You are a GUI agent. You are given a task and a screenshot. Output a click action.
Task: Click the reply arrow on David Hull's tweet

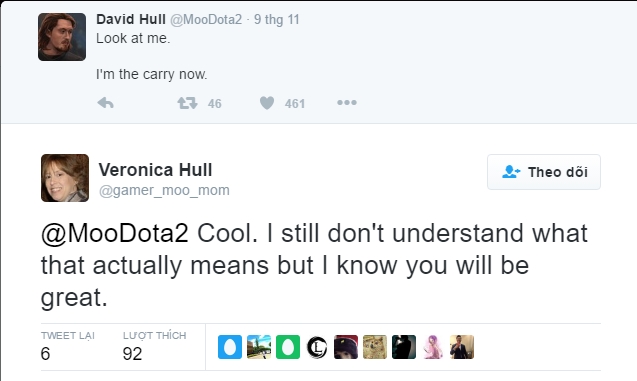106,103
